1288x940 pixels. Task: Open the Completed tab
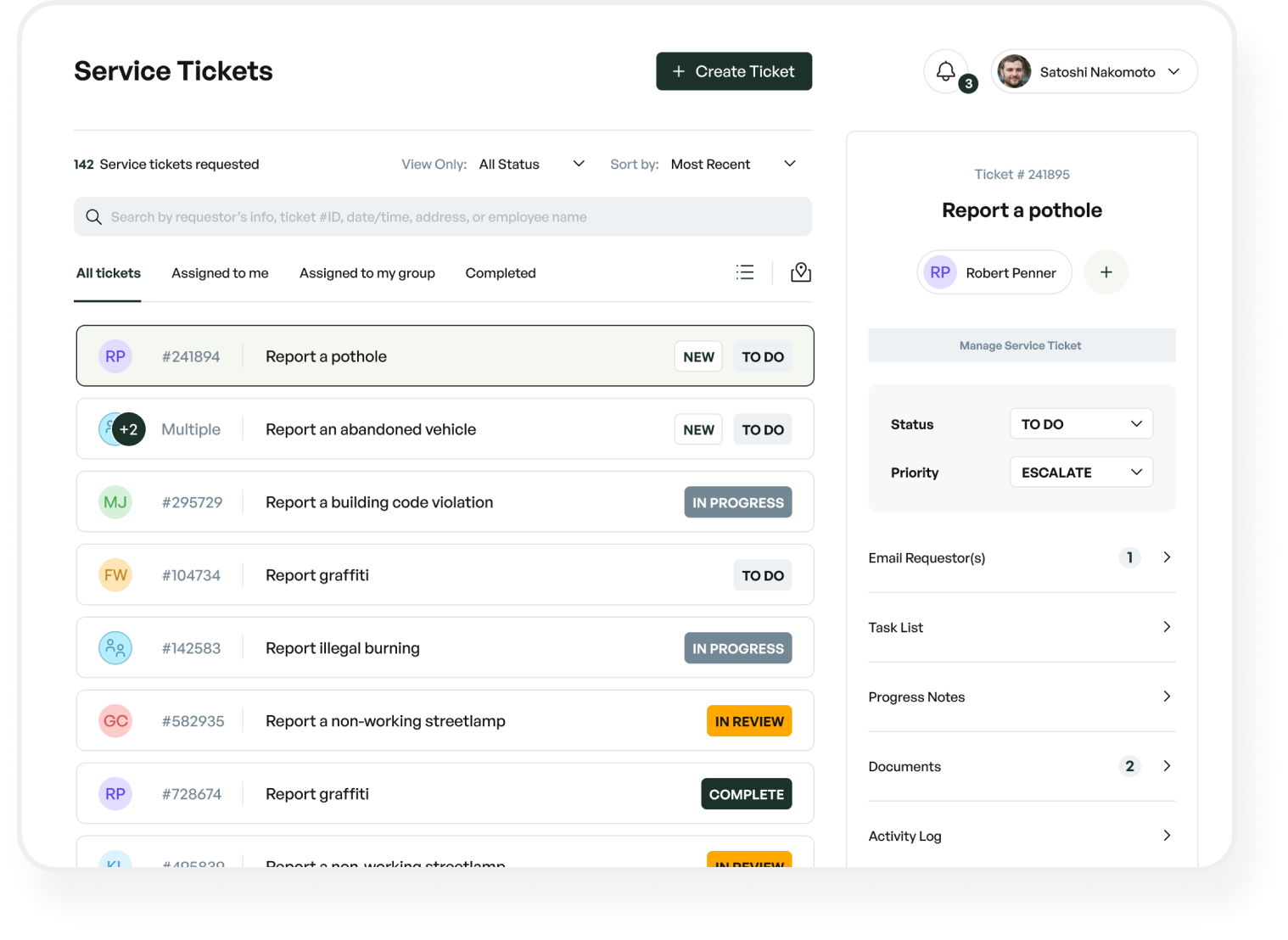[501, 273]
